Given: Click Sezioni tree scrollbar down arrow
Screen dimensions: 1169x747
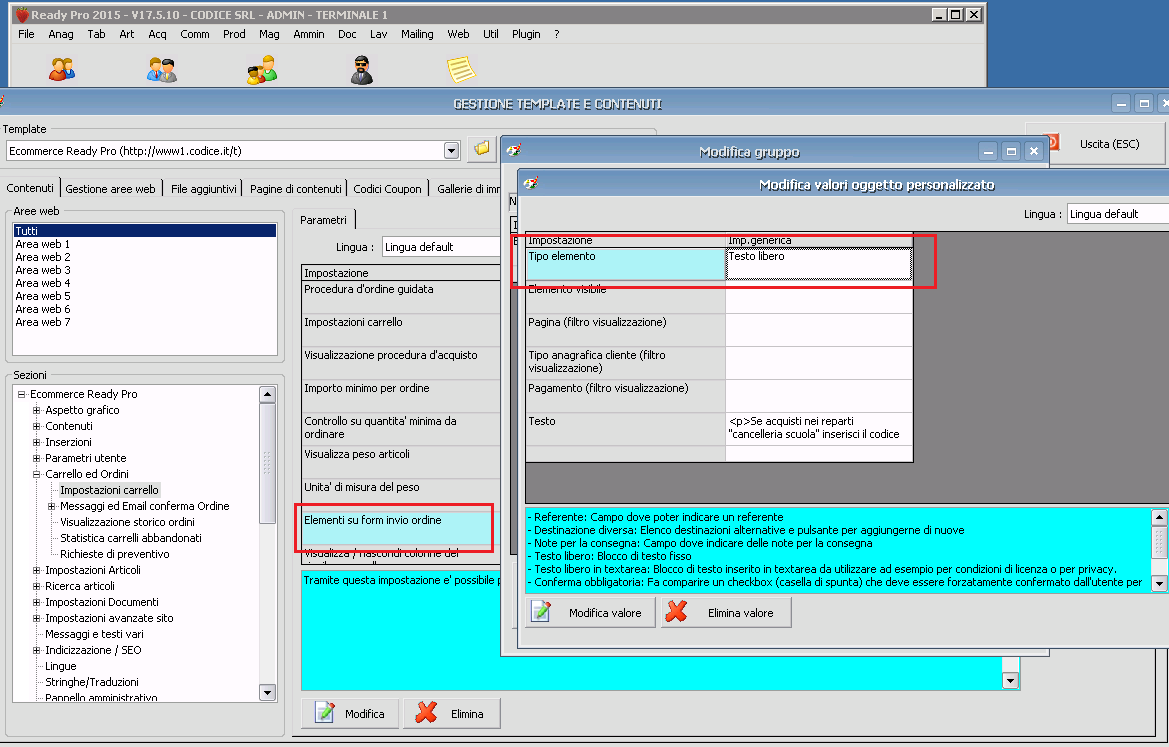Looking at the screenshot, I should click(268, 693).
